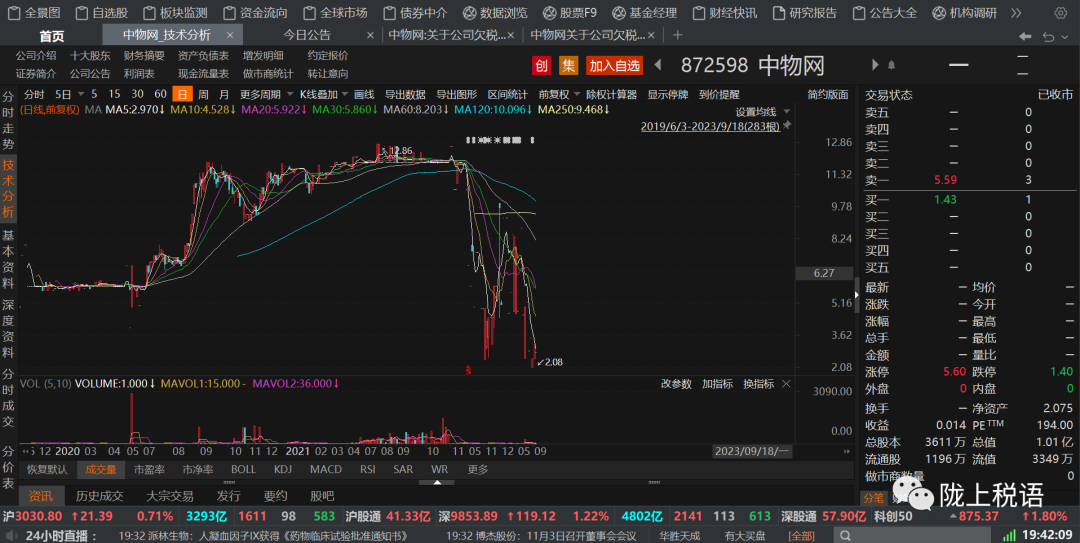Screen dimensions: 1080x543
Task: Open 债券中介 bond broker
Action: coord(415,12)
